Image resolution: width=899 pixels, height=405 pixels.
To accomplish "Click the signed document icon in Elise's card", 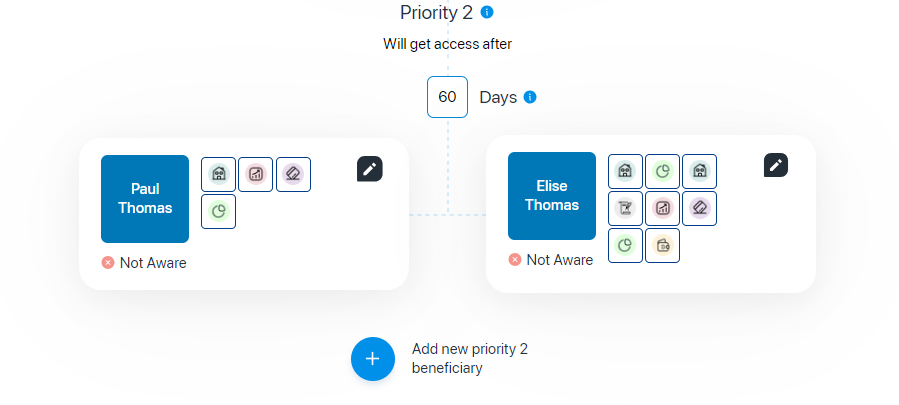I will click(x=625, y=208).
